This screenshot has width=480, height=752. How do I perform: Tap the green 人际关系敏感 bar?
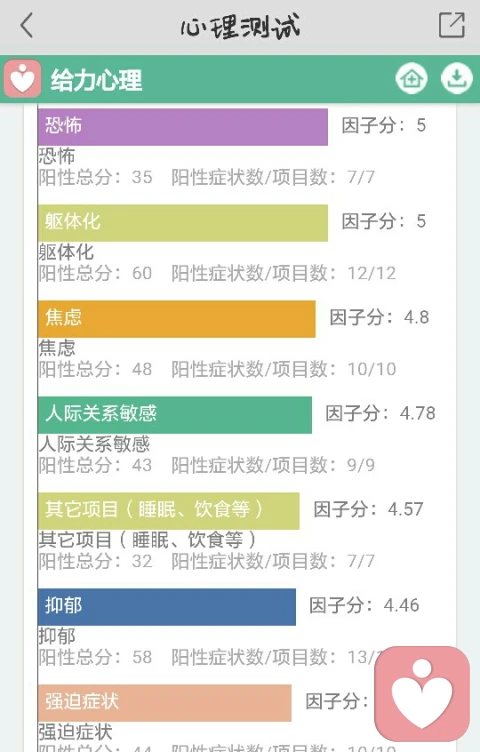(175, 415)
